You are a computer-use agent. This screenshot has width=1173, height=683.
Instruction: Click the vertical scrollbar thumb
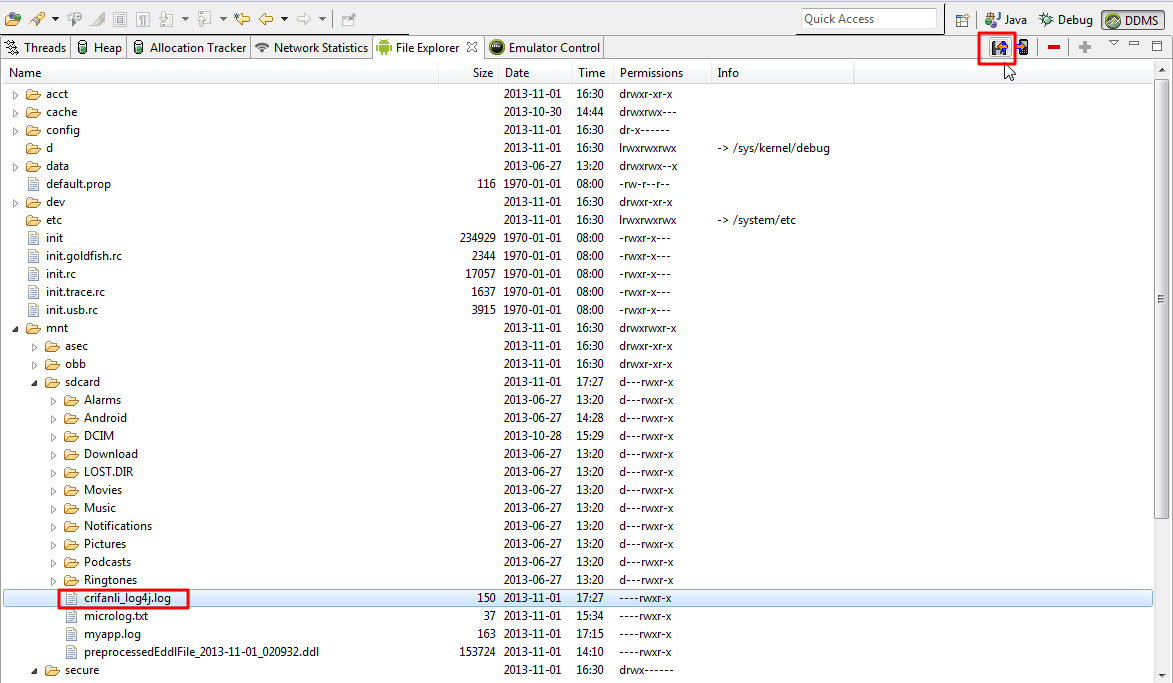point(1162,298)
